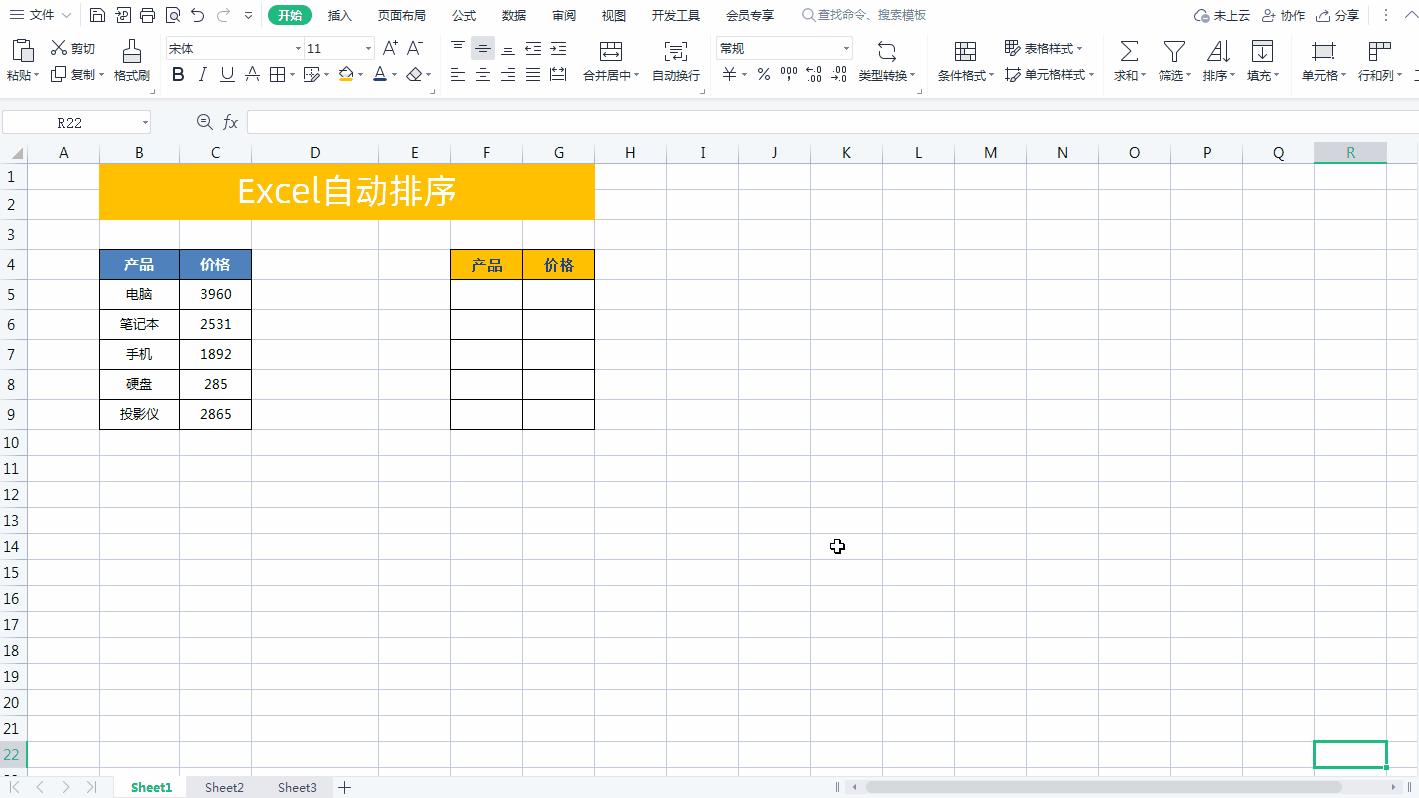
Task: Switch to the 数据 ribbon tab
Action: tap(514, 15)
